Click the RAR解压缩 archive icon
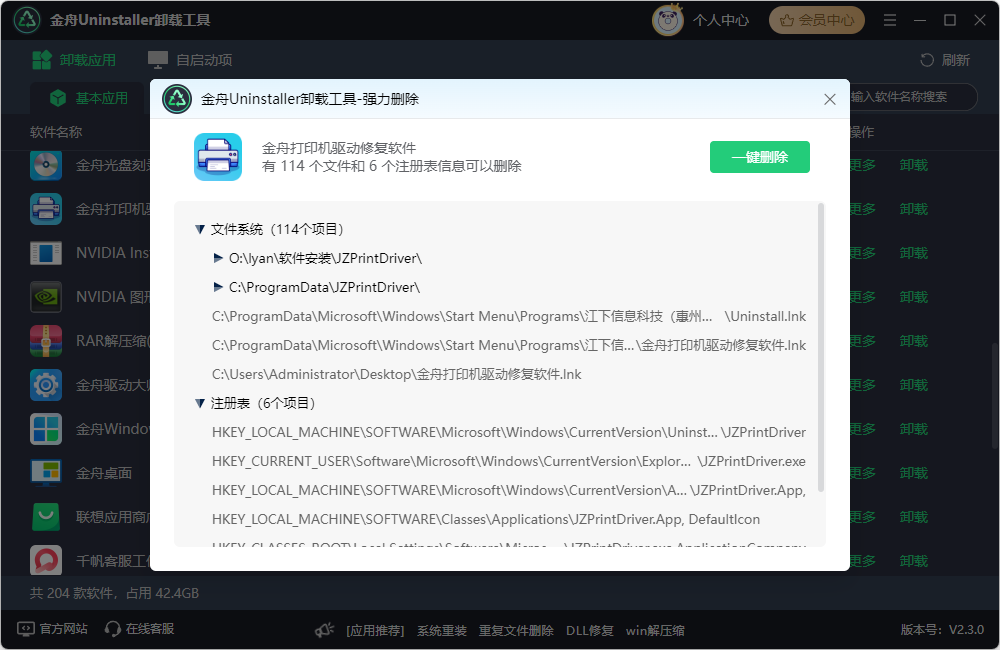The width and height of the screenshot is (1000, 650). (x=46, y=341)
